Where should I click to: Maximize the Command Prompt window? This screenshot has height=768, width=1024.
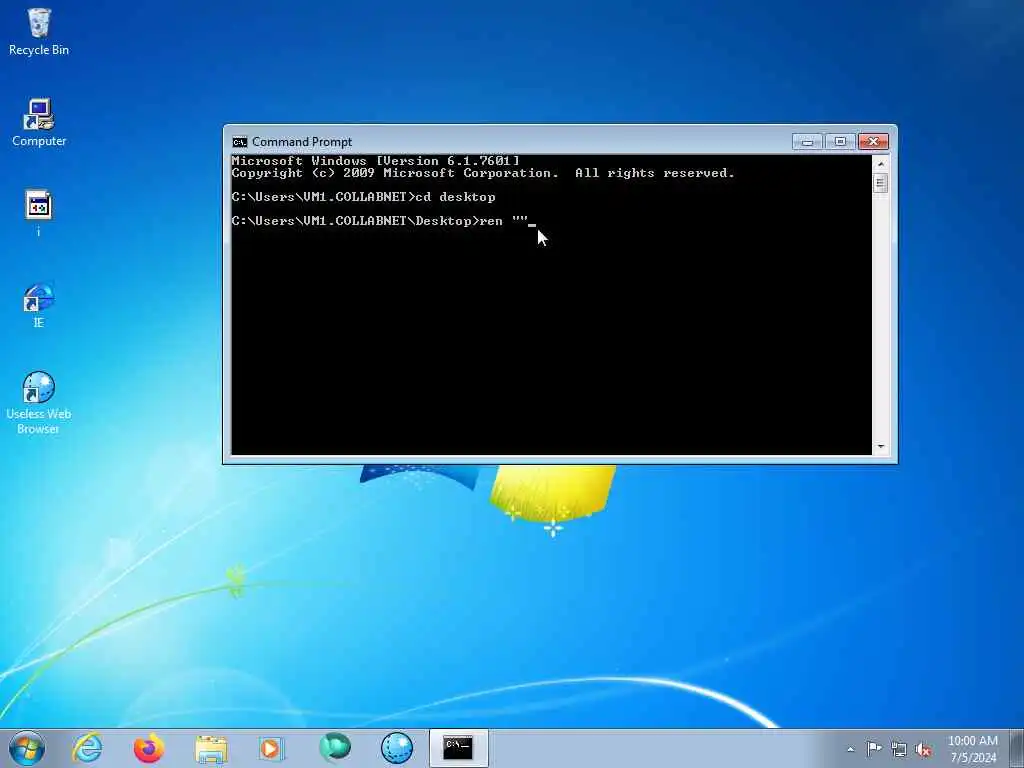840,142
